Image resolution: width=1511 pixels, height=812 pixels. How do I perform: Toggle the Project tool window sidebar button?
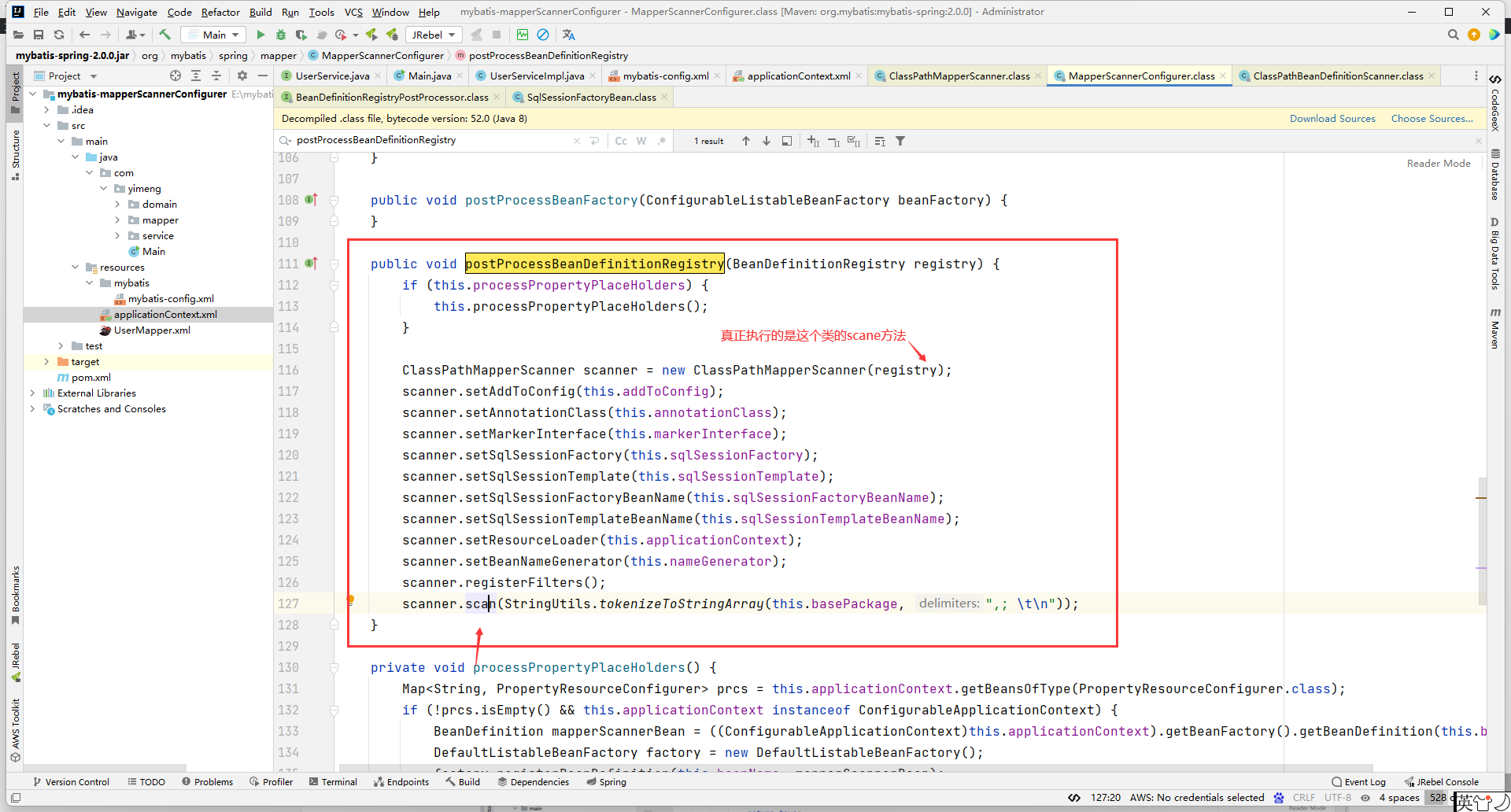[15, 93]
